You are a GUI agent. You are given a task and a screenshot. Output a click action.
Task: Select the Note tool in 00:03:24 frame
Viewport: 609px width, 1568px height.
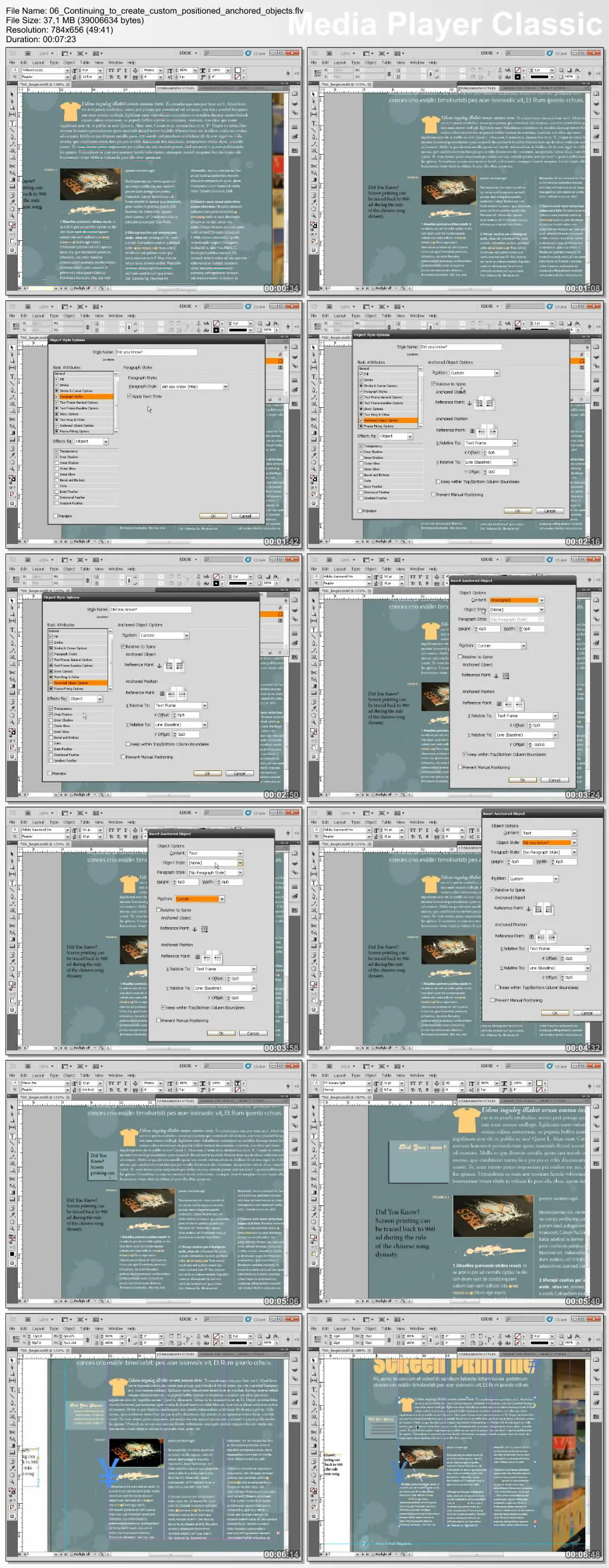313,702
